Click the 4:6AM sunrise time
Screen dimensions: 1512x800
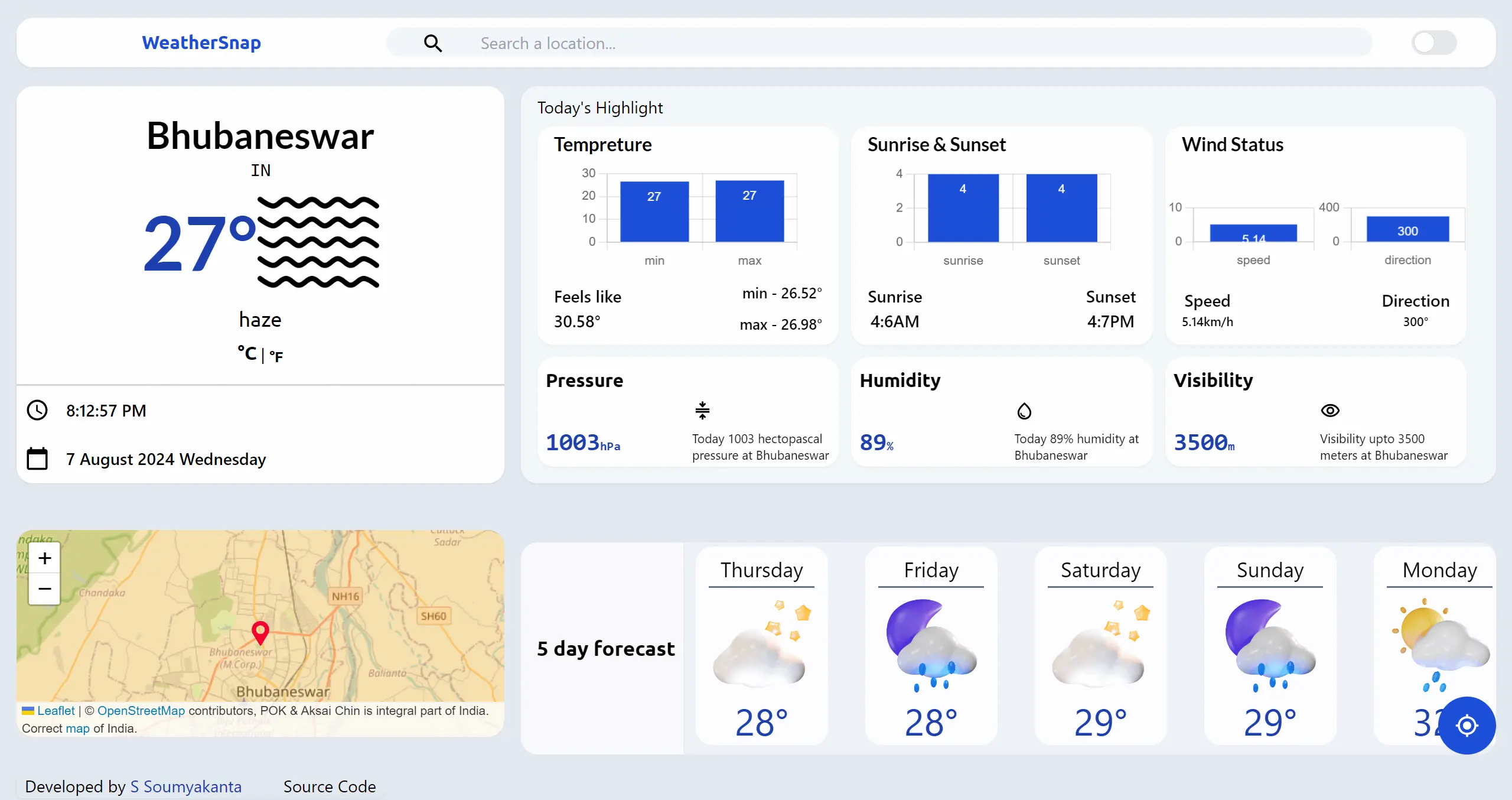(895, 321)
